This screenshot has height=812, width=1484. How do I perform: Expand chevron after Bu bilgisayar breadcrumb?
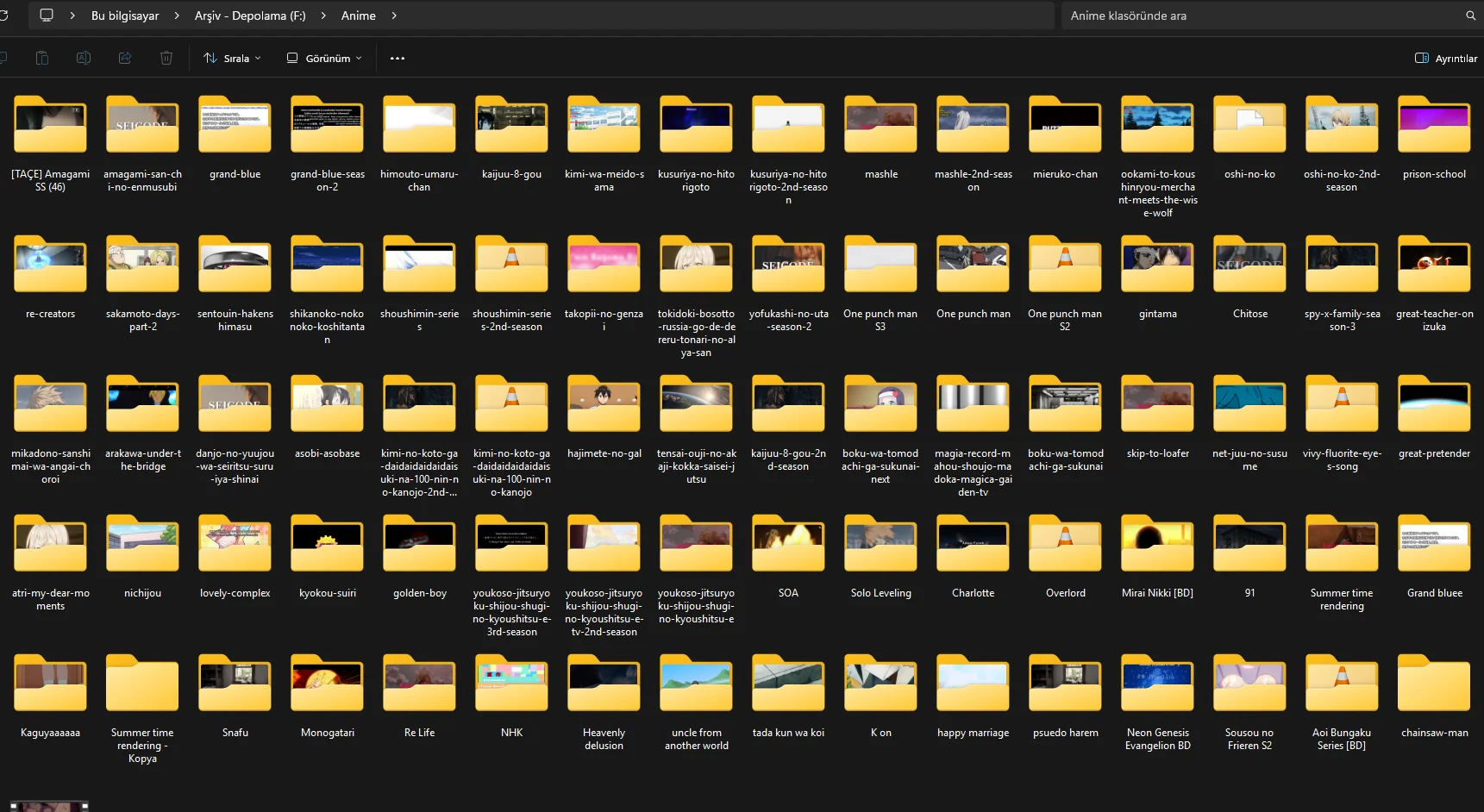coord(177,16)
